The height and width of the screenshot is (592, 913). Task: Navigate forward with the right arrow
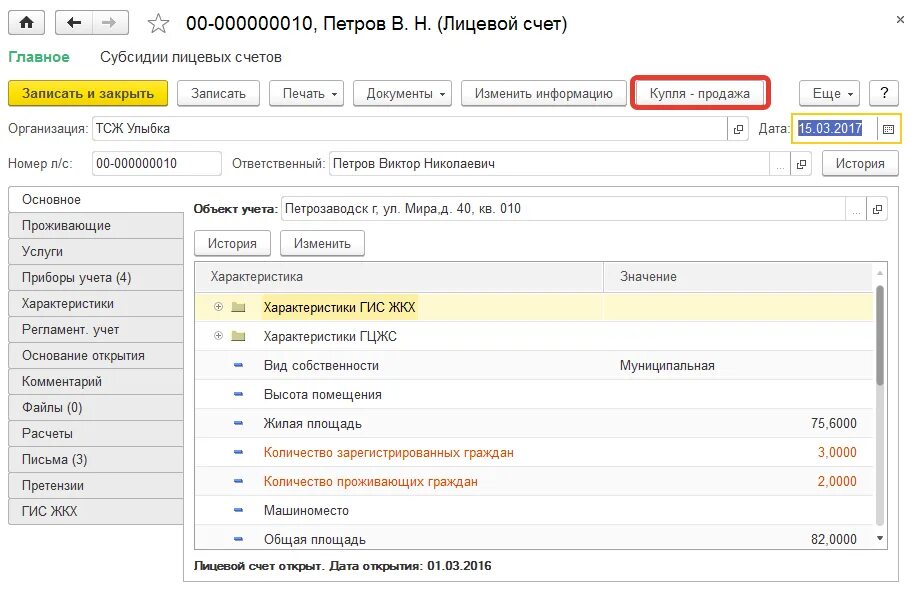109,23
